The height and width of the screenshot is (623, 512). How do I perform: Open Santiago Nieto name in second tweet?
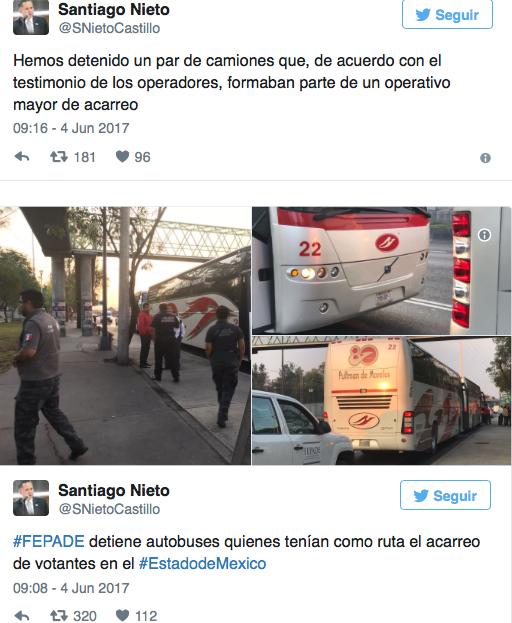114,490
